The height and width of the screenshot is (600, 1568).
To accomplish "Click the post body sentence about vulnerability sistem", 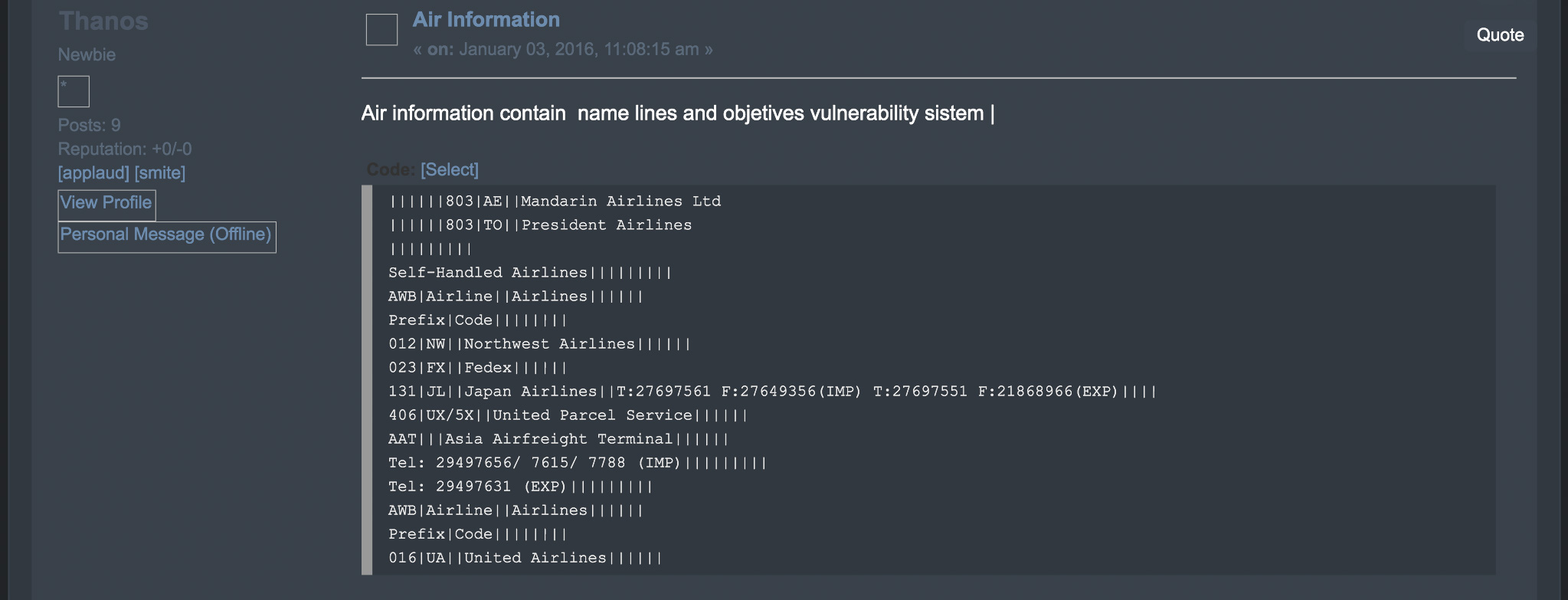I will point(678,113).
